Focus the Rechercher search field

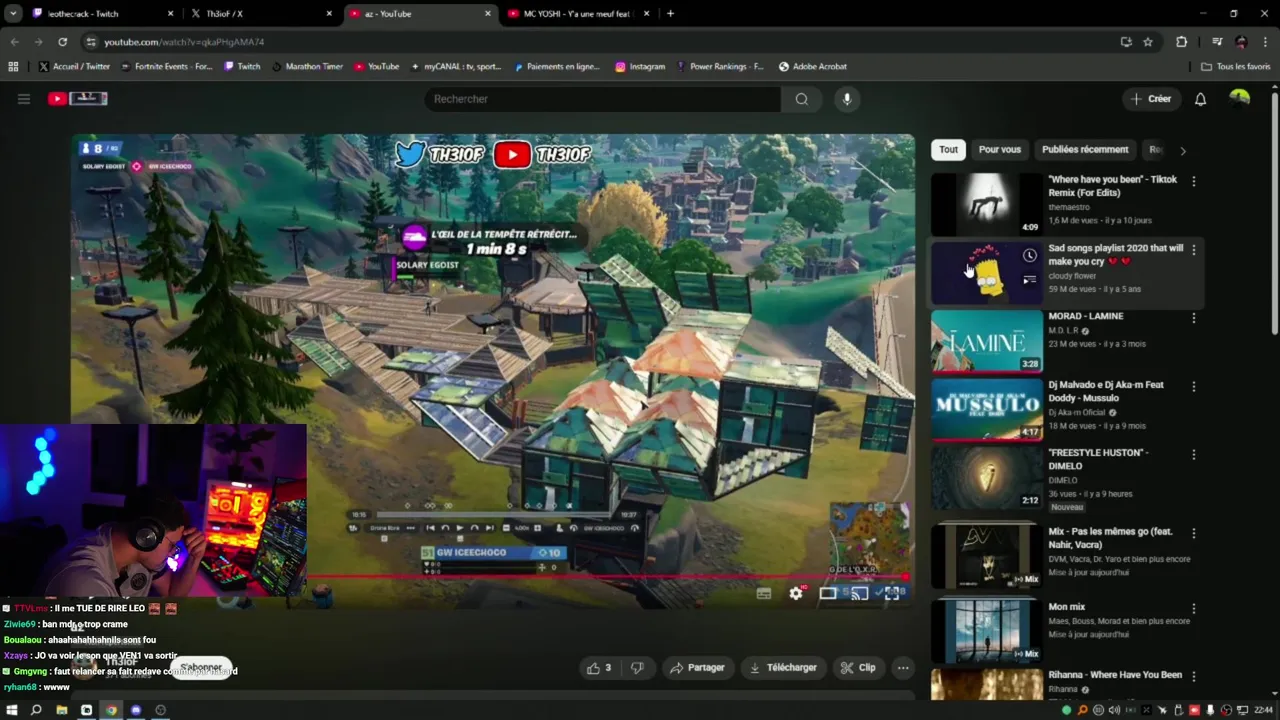603,99
